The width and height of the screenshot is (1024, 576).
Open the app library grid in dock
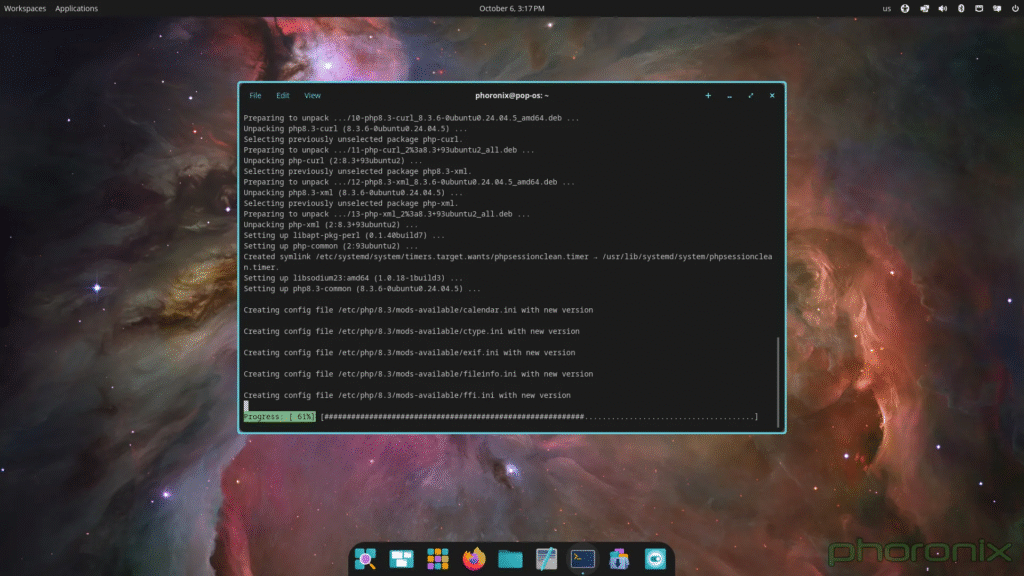point(437,559)
